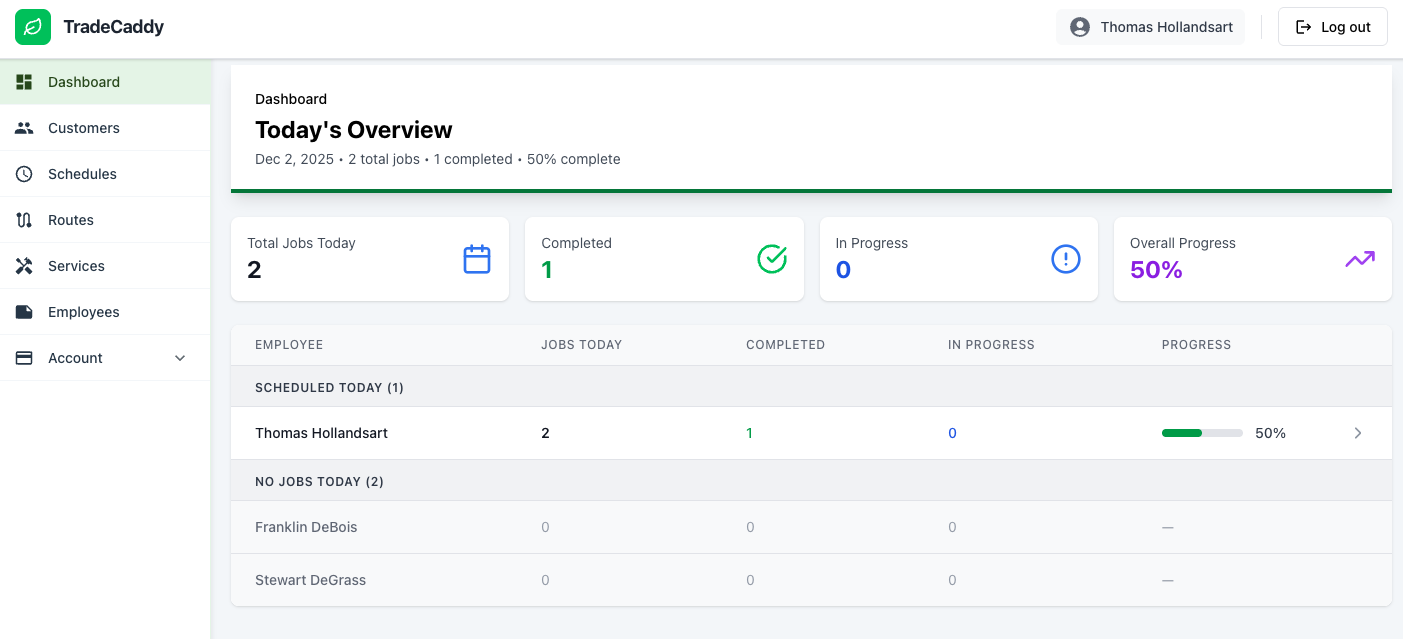Click the Services tools icon in the sidebar

[24, 266]
